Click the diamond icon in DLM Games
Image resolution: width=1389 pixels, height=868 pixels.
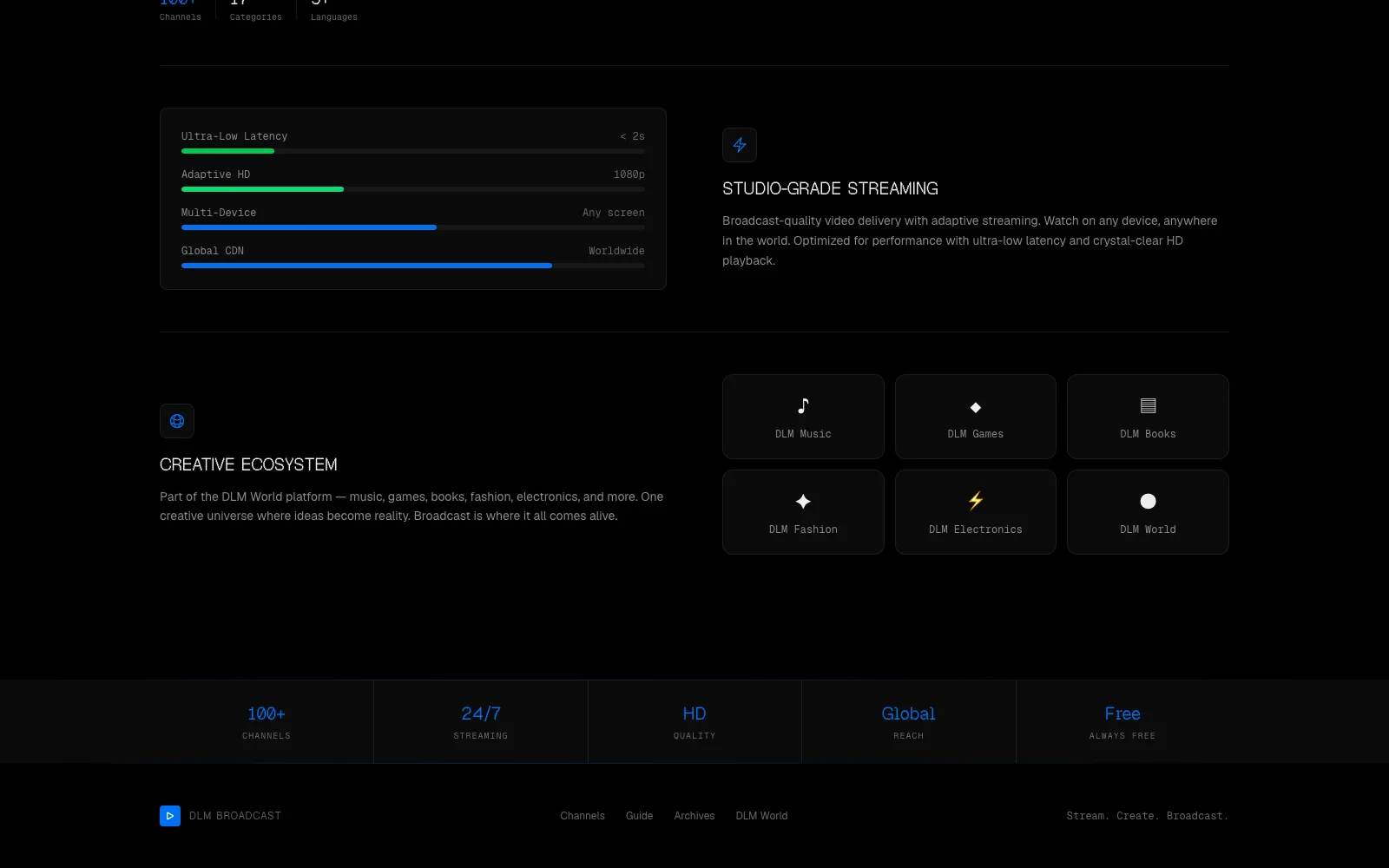976,407
